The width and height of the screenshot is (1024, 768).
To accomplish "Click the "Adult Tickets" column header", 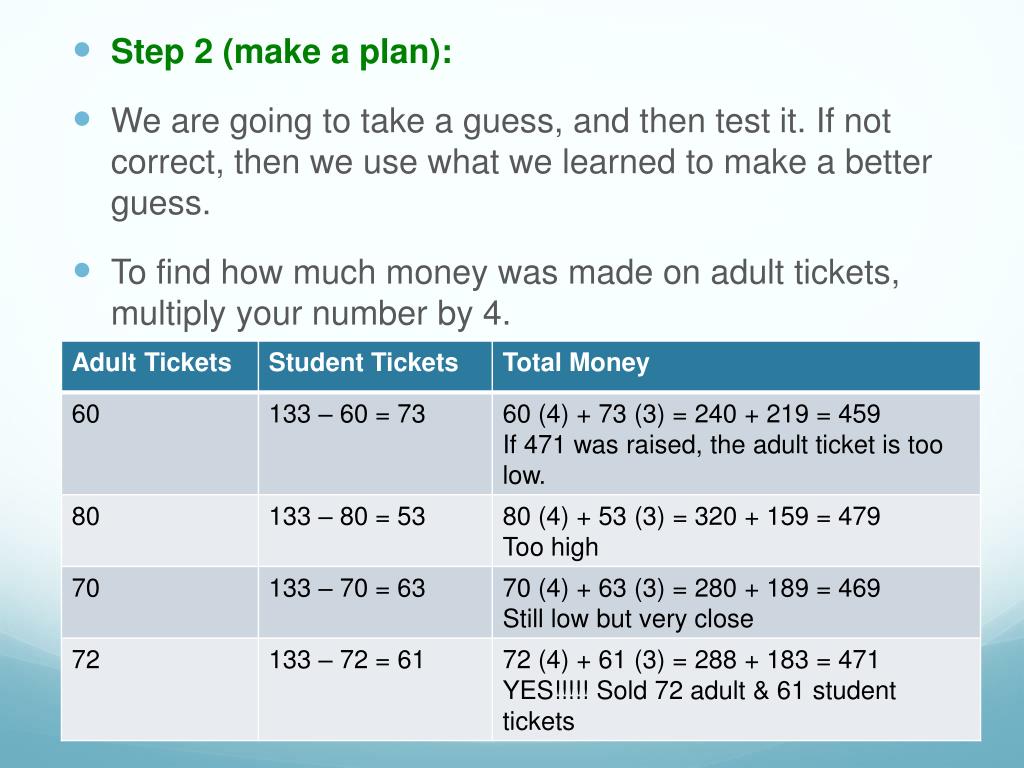I will pyautogui.click(x=151, y=363).
